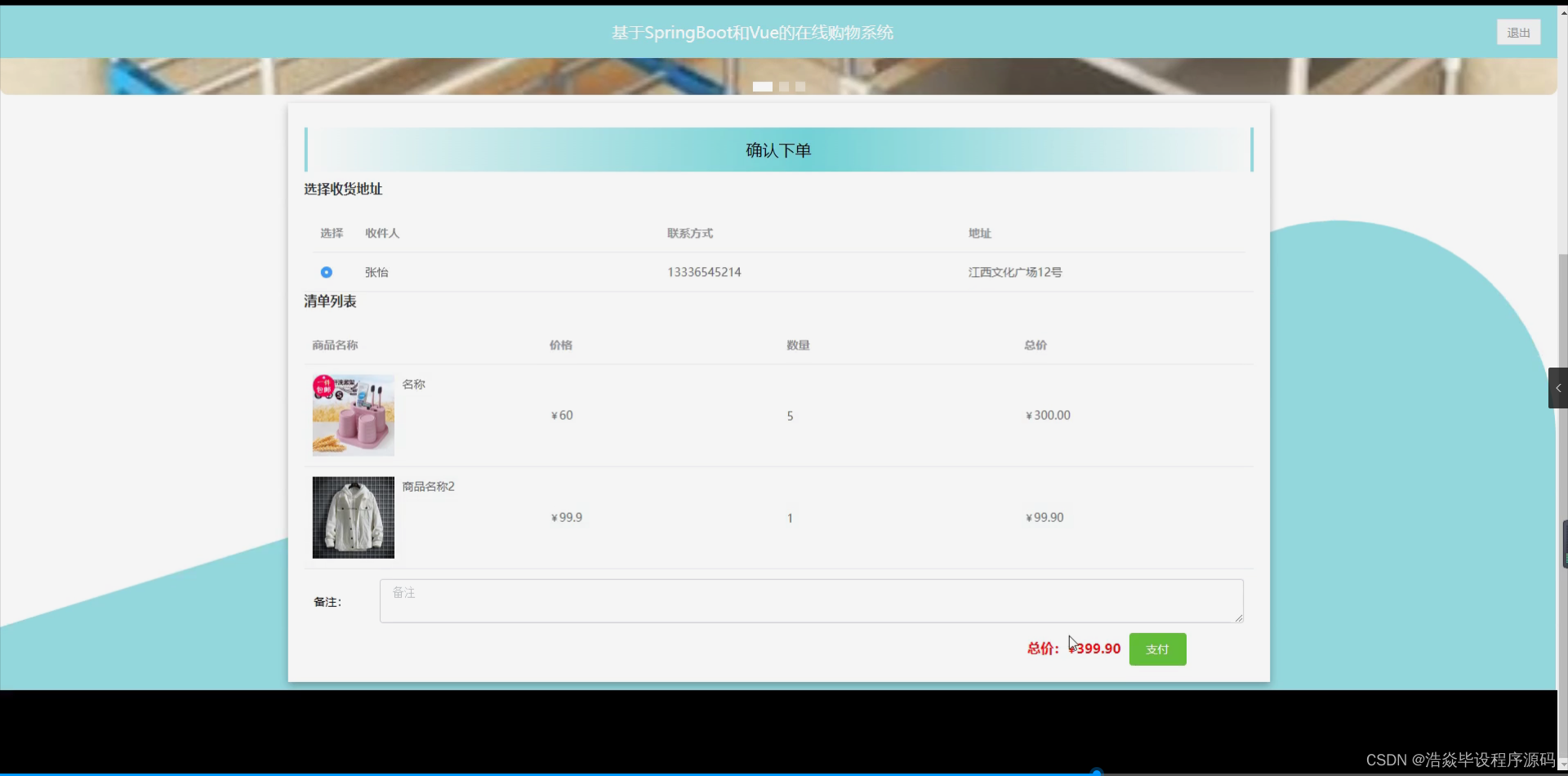This screenshot has width=1568, height=776.
Task: Click the 退出 logout button
Action: coord(1517,32)
